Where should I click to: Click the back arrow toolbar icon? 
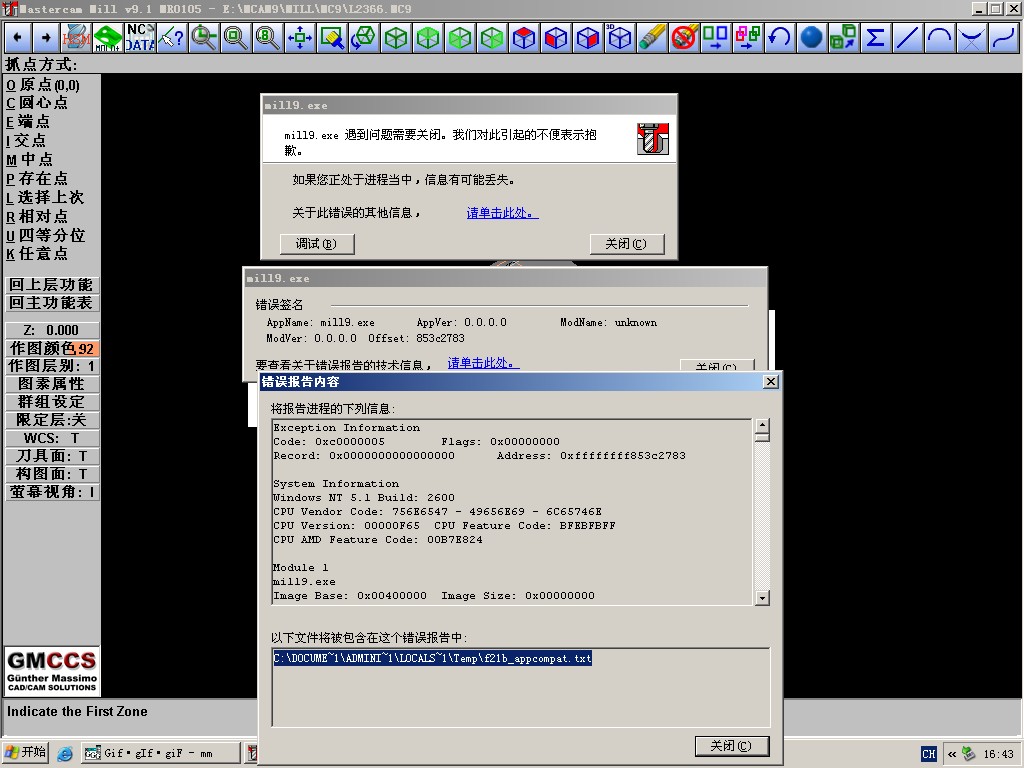18,38
